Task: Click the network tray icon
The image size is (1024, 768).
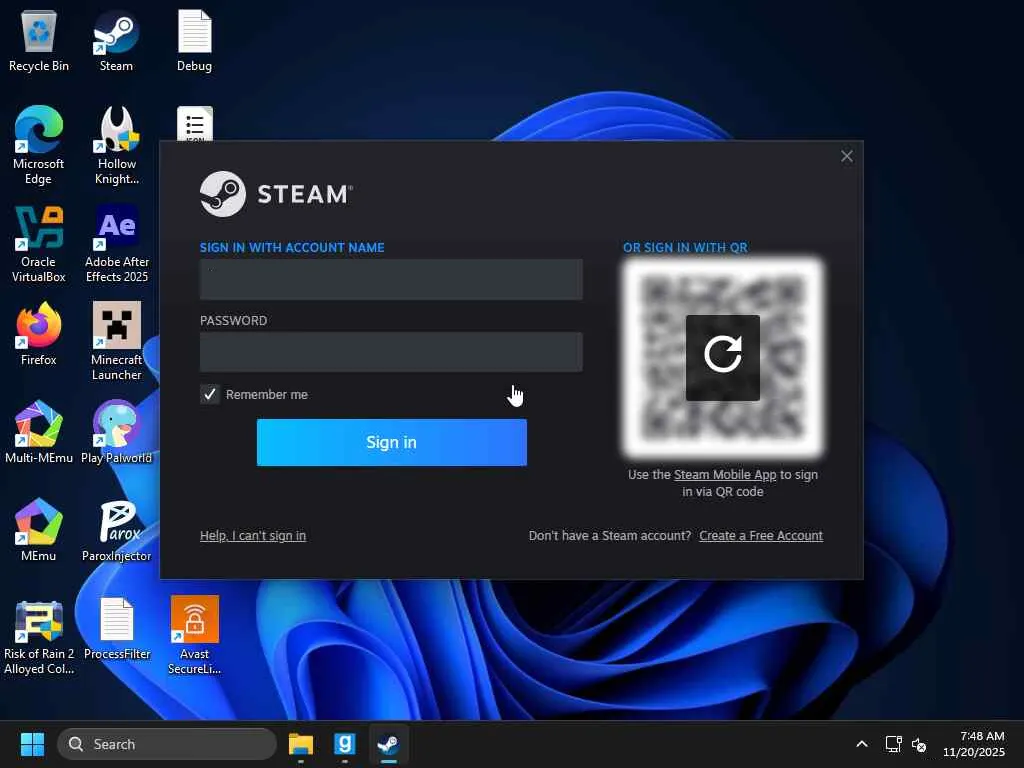Action: (893, 744)
